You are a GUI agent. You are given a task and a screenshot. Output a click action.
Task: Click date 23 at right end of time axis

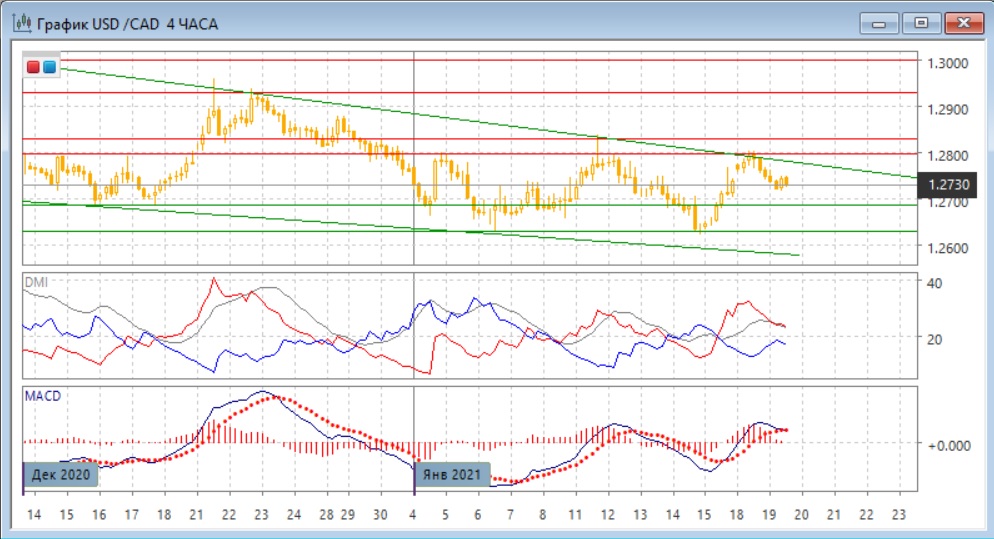point(900,514)
